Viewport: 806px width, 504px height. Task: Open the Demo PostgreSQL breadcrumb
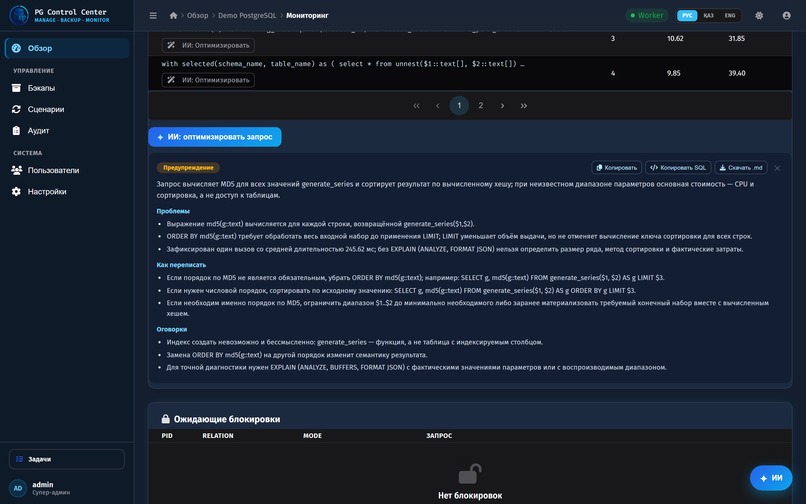(x=247, y=15)
